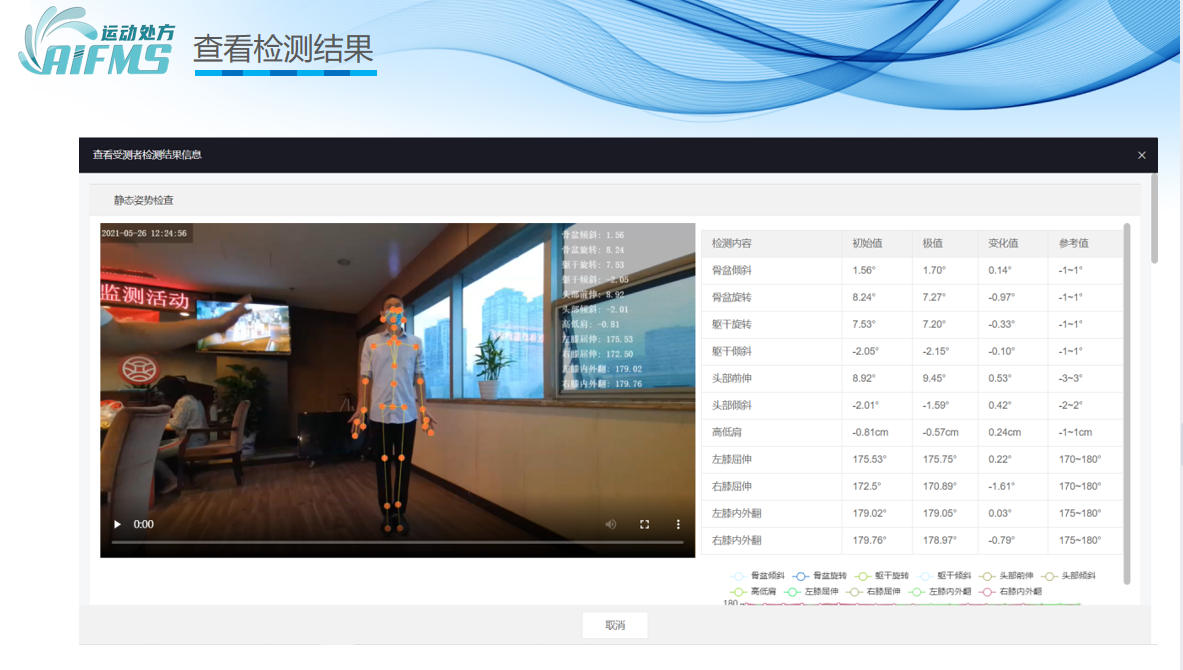Select the 静态姿势检查 section header

click(x=144, y=200)
